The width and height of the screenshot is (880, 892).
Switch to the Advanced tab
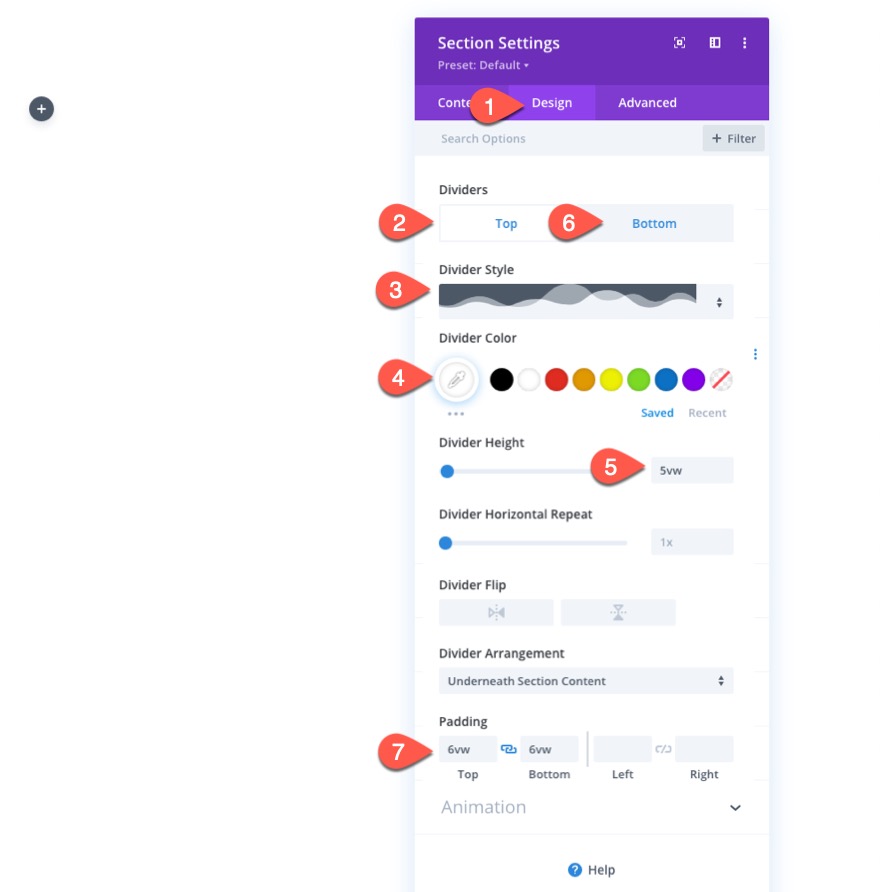tap(647, 103)
